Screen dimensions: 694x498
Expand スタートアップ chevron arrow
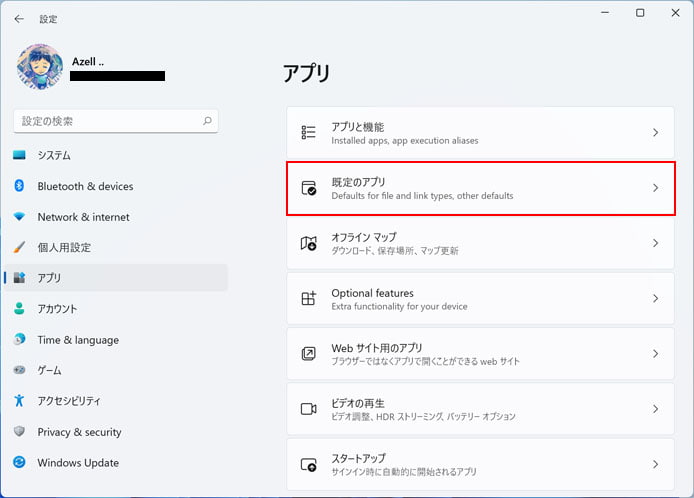655,464
